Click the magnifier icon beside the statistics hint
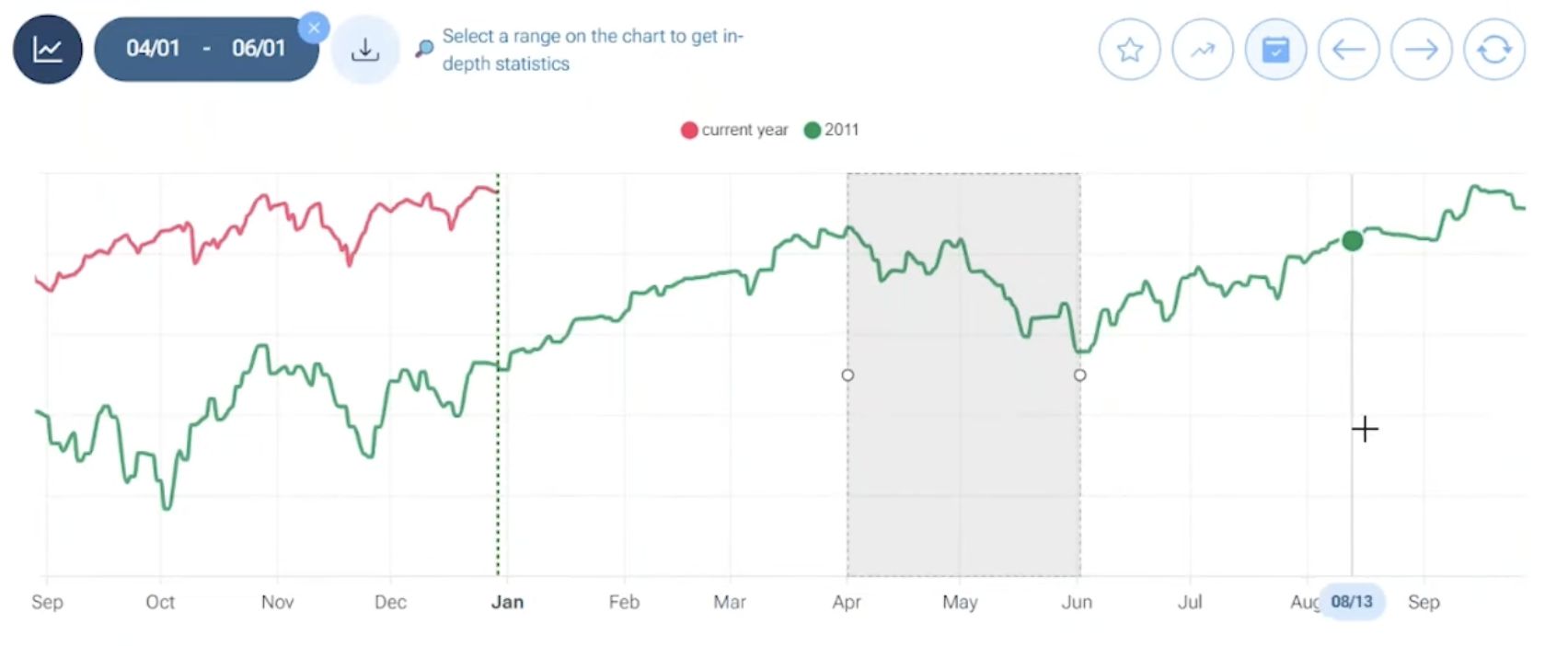The height and width of the screenshot is (646, 1568). pos(424,49)
